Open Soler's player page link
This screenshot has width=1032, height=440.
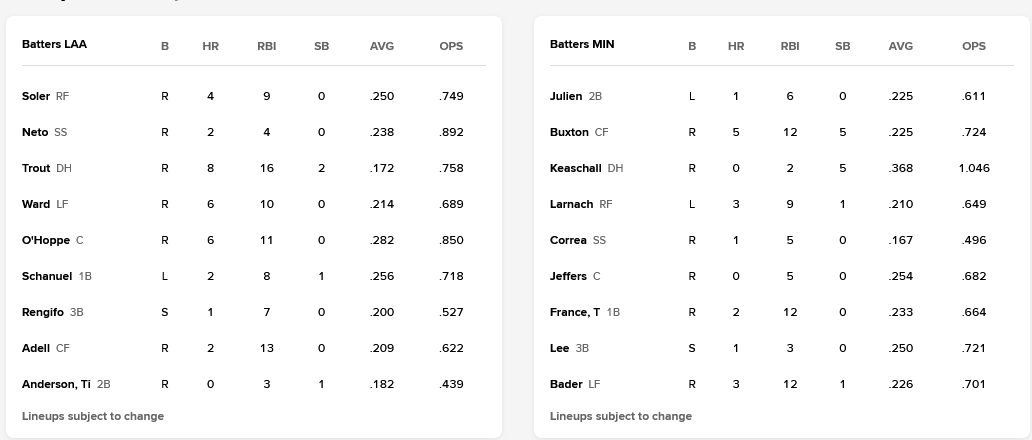[x=36, y=96]
